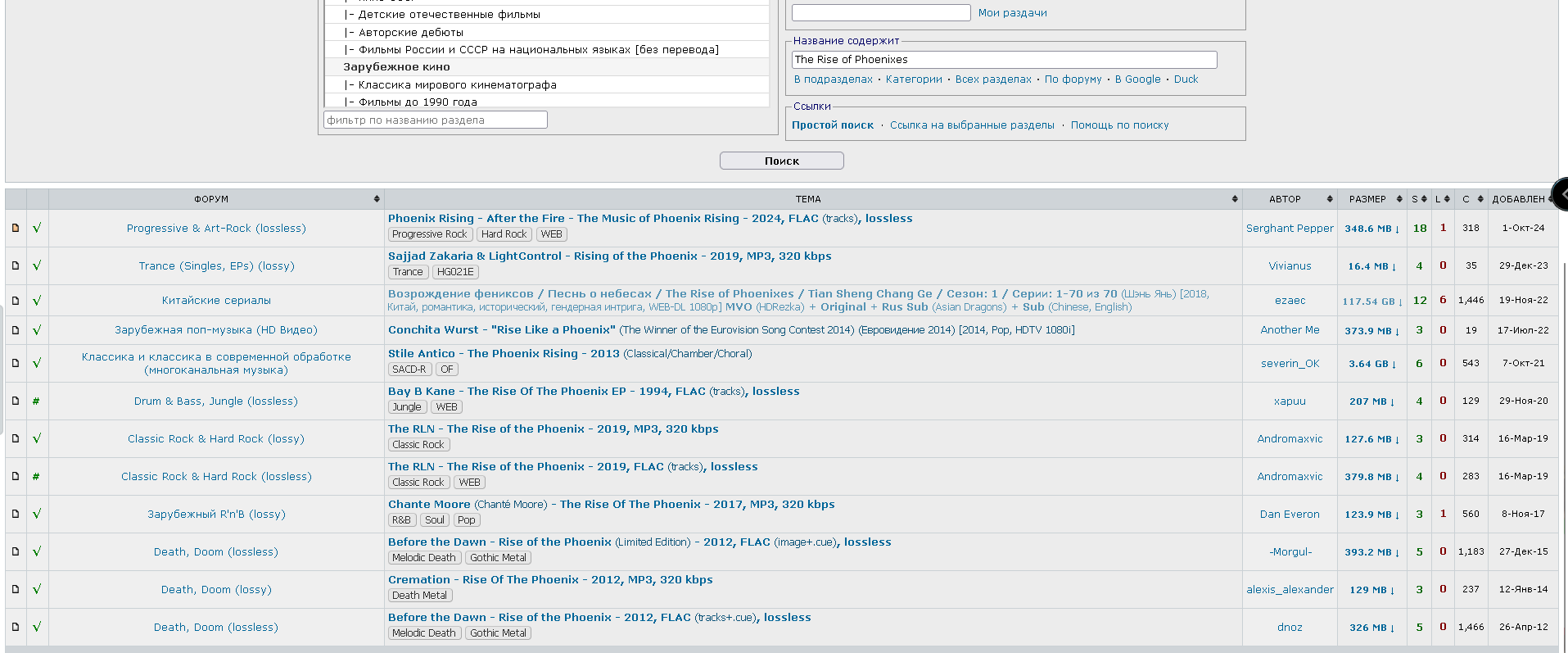
Task: Click the page icon in Sajjad Zakaria row
Action: pyautogui.click(x=16, y=265)
